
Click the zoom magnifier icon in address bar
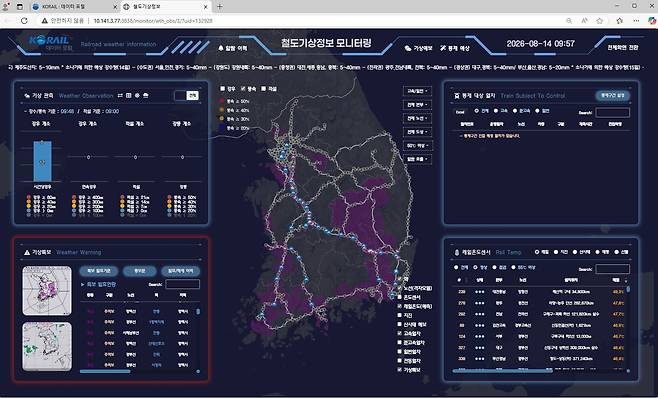pos(569,21)
